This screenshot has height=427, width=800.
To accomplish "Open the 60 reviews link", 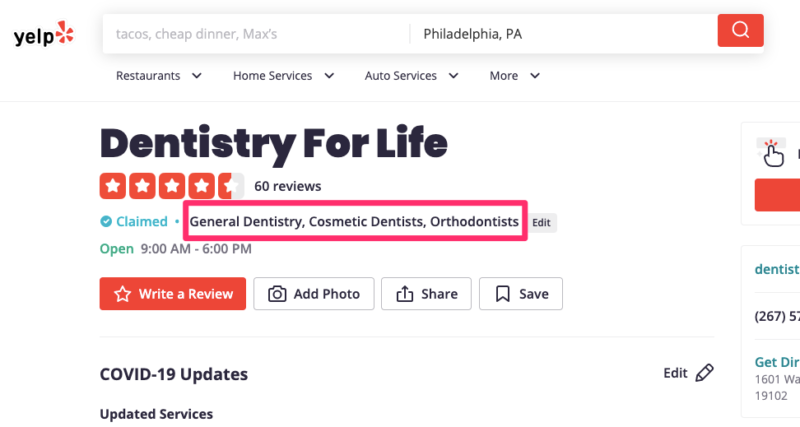I will (288, 186).
